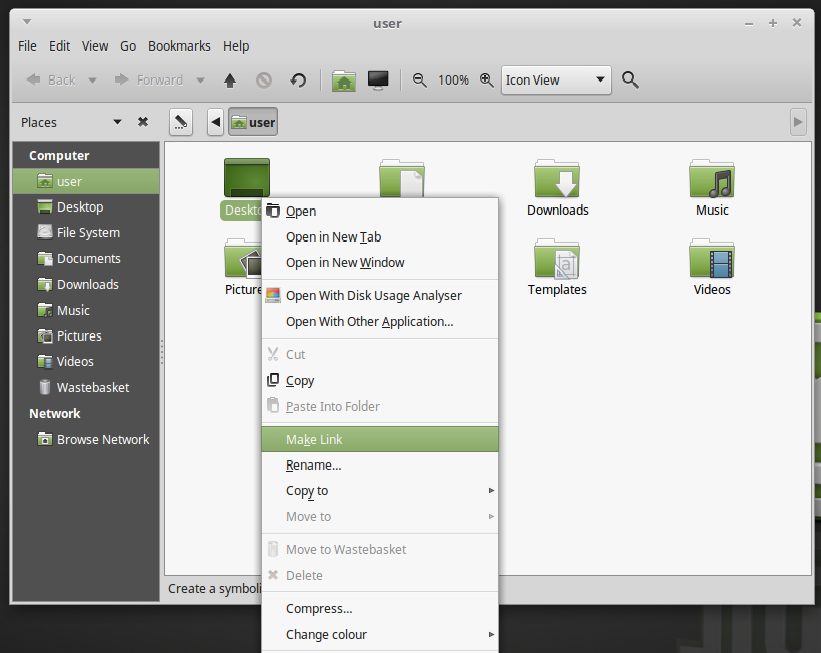The image size is (821, 653).
Task: Open the Bookmarks menu
Action: click(x=179, y=46)
